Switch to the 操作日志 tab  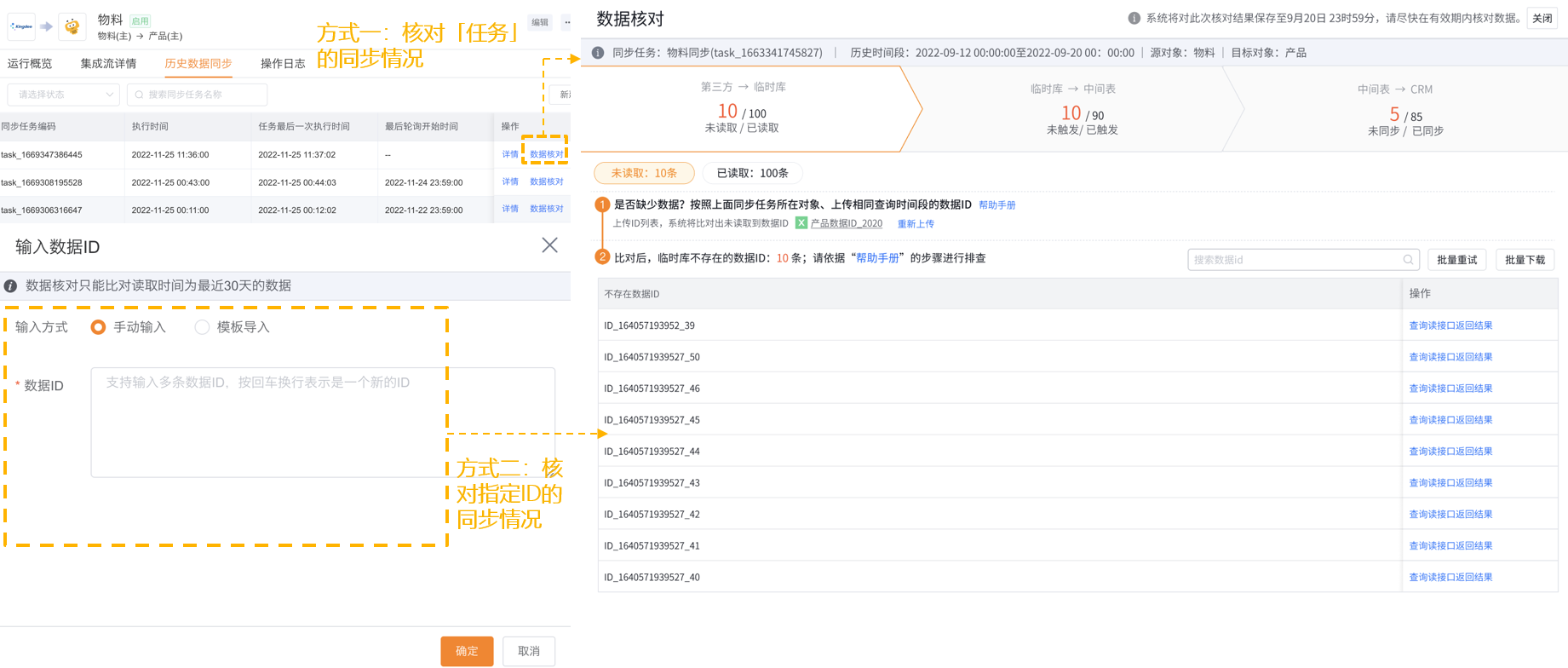pyautogui.click(x=283, y=63)
